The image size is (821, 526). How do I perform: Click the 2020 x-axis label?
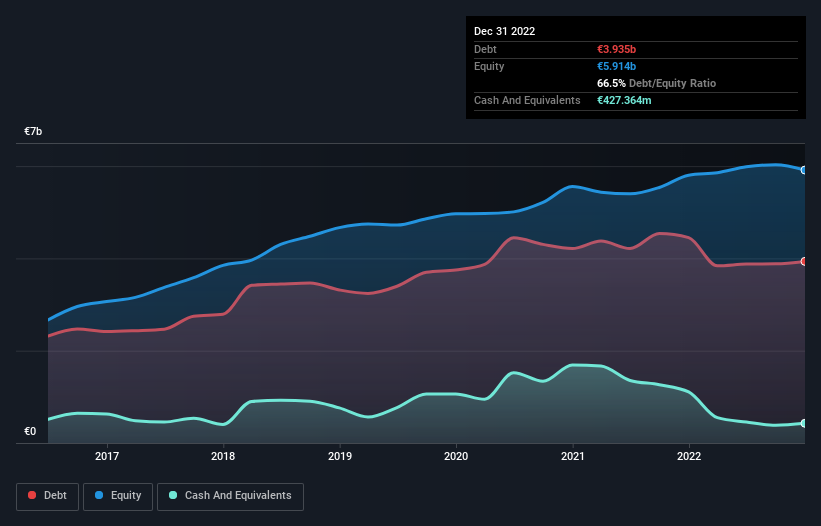click(456, 456)
